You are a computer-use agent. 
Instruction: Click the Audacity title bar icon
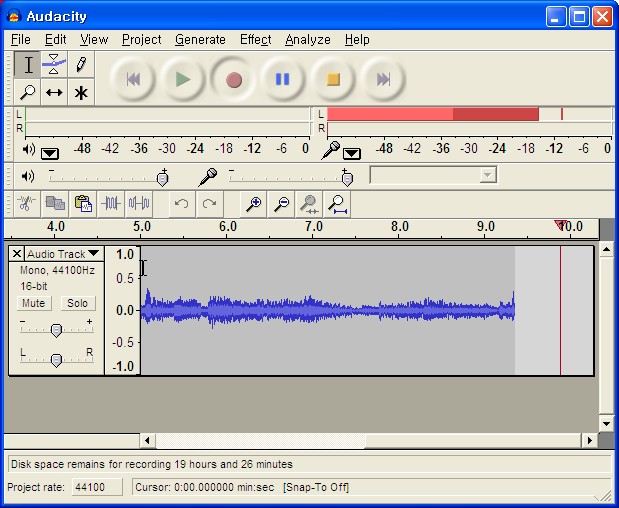pos(14,16)
